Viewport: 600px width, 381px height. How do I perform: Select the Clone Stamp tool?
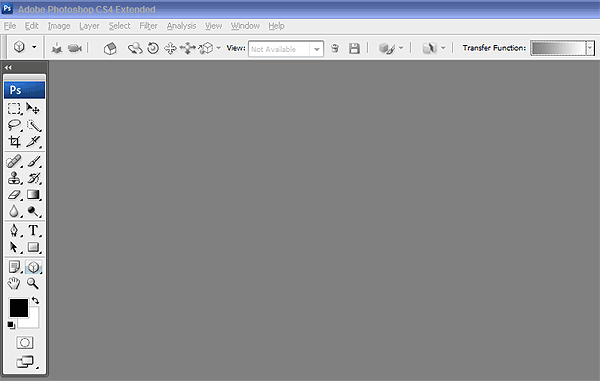pos(14,178)
